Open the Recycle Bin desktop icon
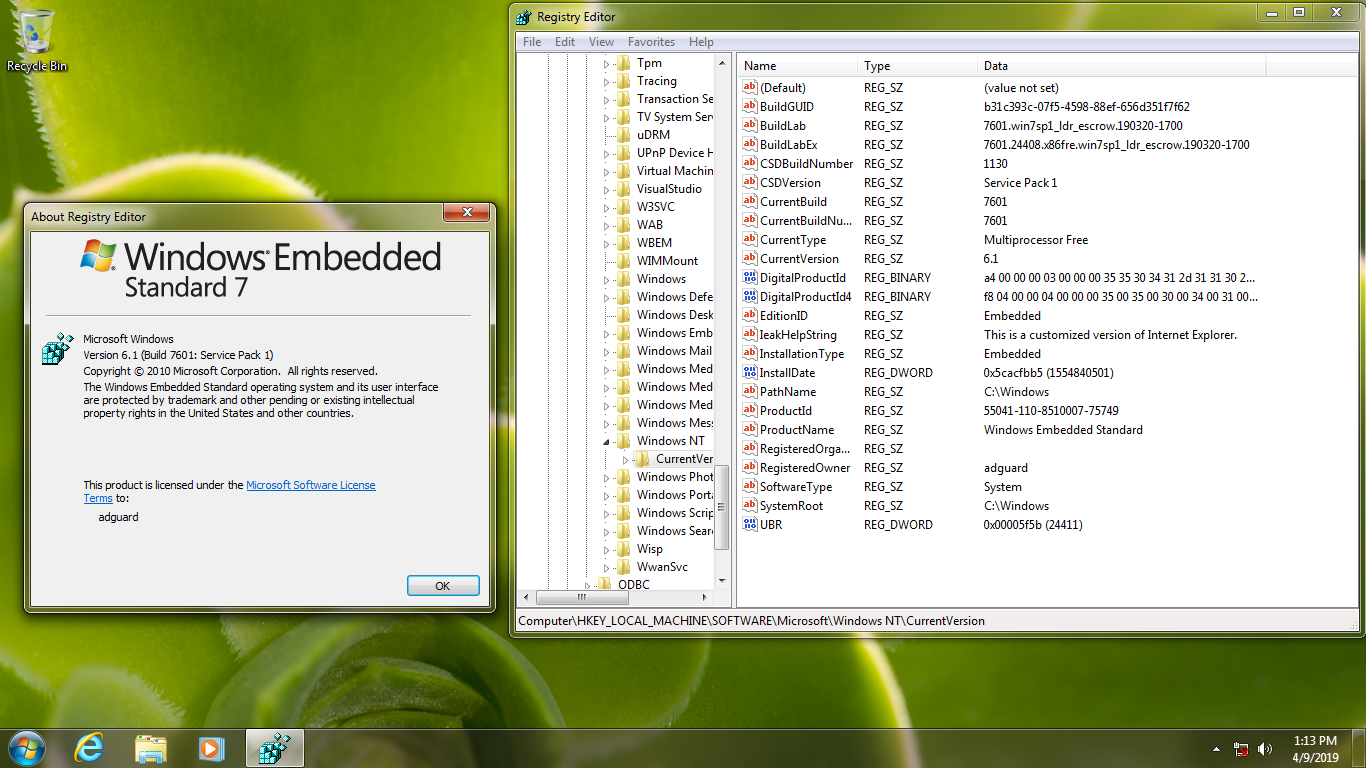Screen dimensions: 1366x768 [37, 40]
